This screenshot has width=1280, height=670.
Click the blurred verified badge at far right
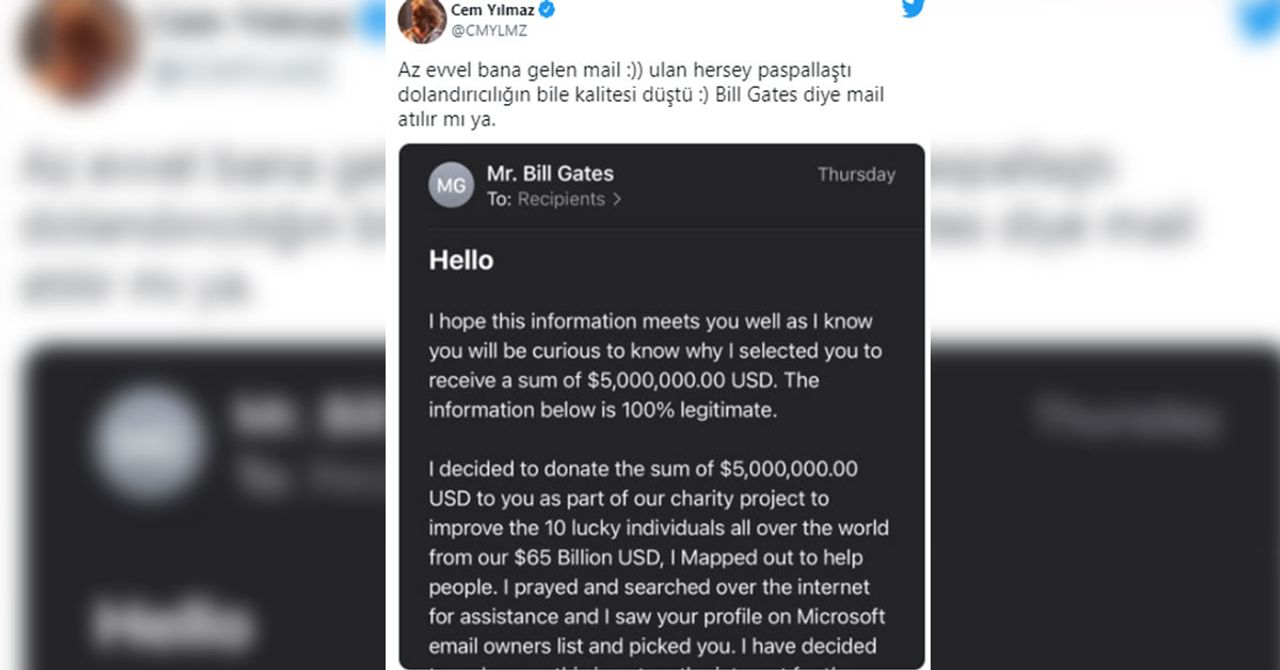[x=1262, y=18]
